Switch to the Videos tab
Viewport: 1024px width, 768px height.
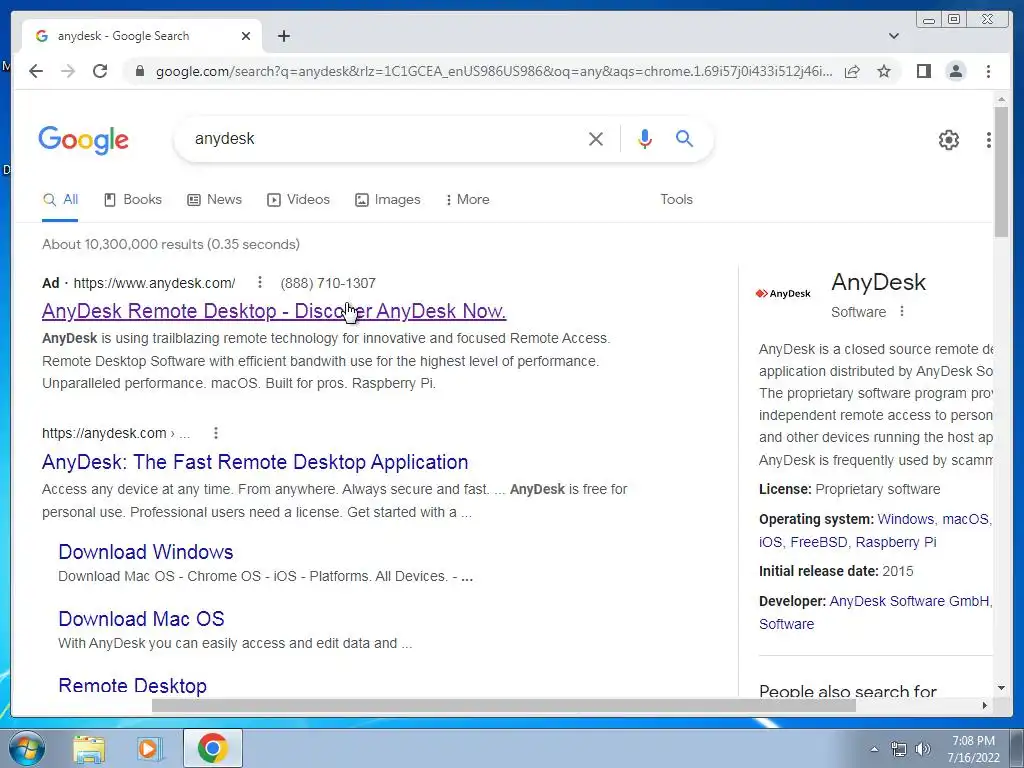[x=298, y=200]
